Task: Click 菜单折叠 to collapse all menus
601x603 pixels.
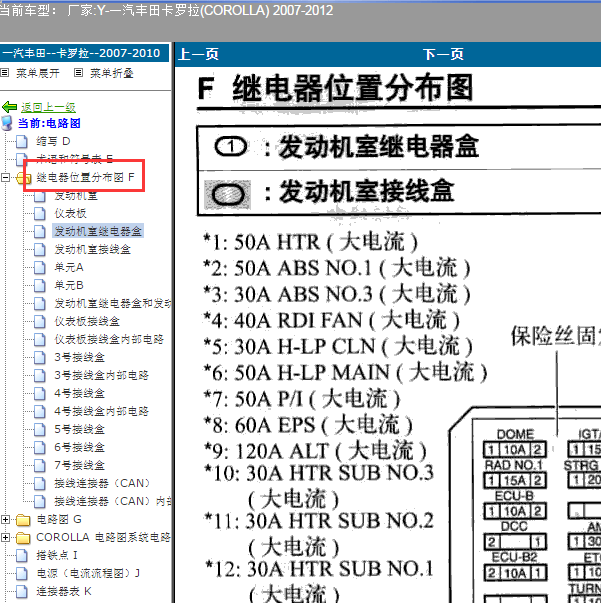Action: [112, 73]
